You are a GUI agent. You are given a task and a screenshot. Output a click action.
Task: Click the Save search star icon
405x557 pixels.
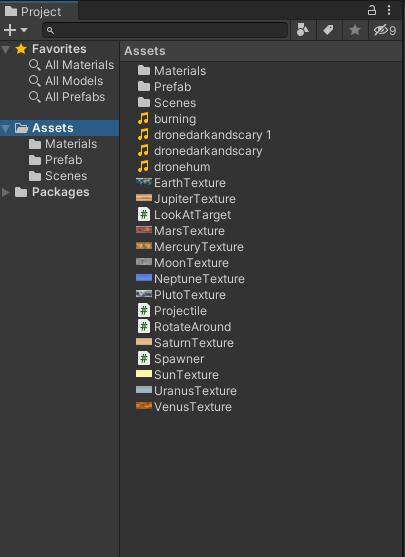(355, 30)
